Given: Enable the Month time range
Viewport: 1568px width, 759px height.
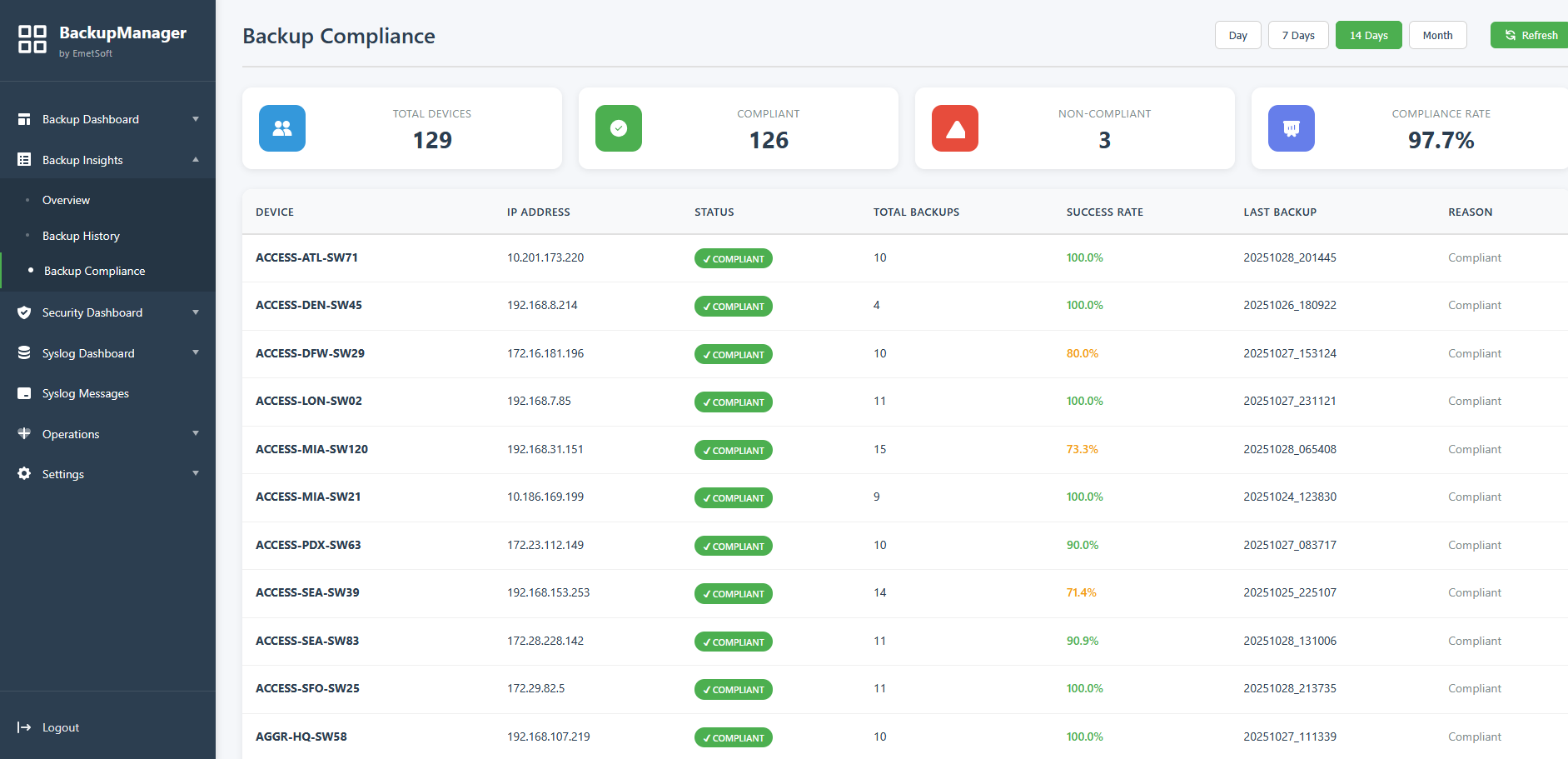Looking at the screenshot, I should pyautogui.click(x=1437, y=35).
